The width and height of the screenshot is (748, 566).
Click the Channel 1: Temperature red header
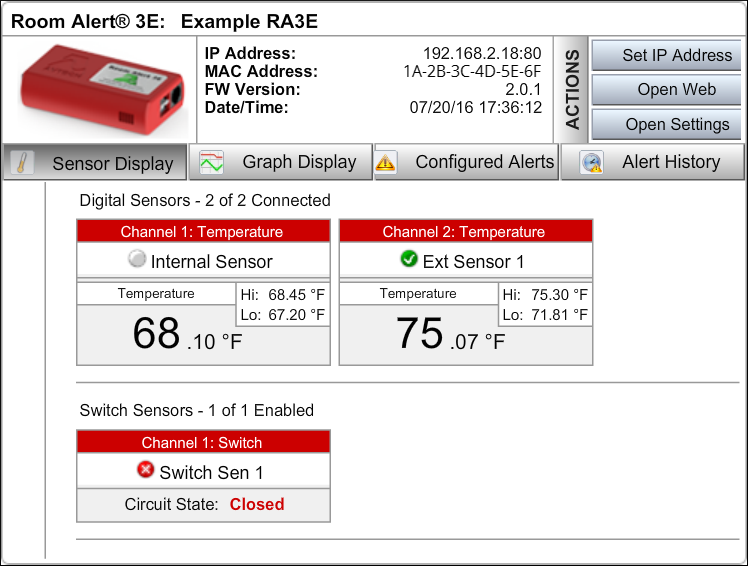202,232
